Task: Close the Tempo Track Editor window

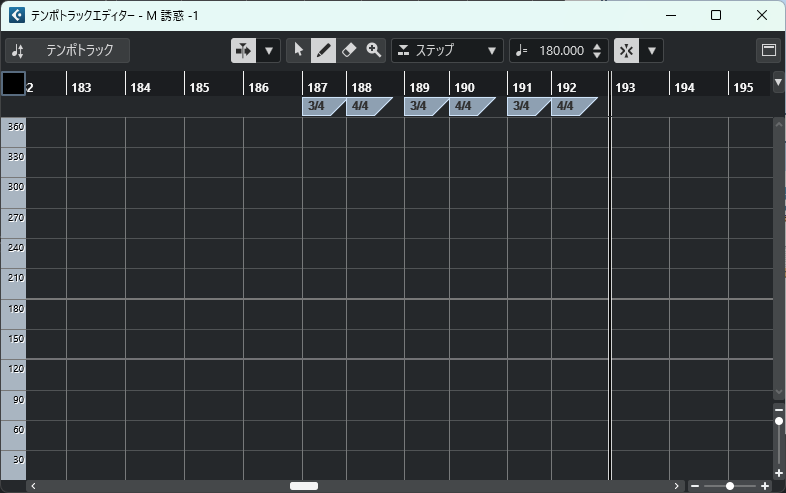Action: (761, 15)
